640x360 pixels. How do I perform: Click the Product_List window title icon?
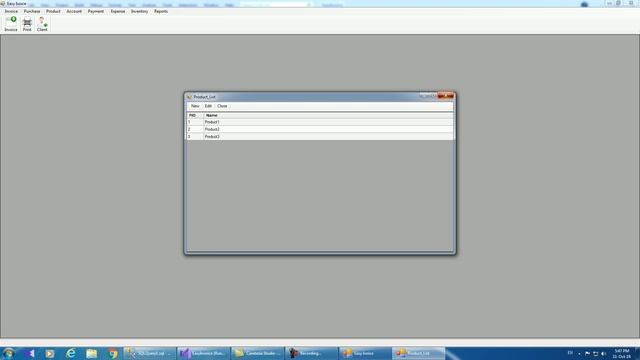coord(189,97)
